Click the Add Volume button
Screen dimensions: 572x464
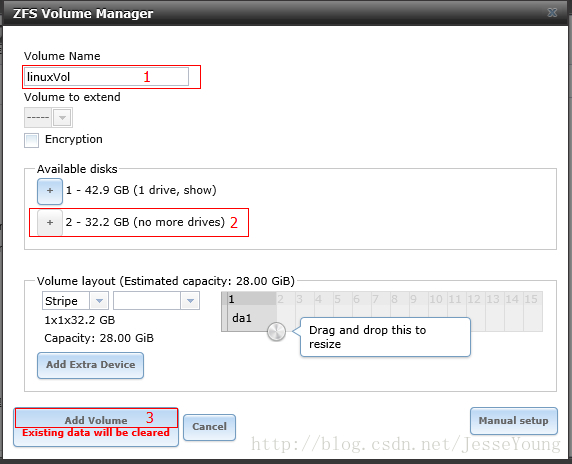click(96, 426)
